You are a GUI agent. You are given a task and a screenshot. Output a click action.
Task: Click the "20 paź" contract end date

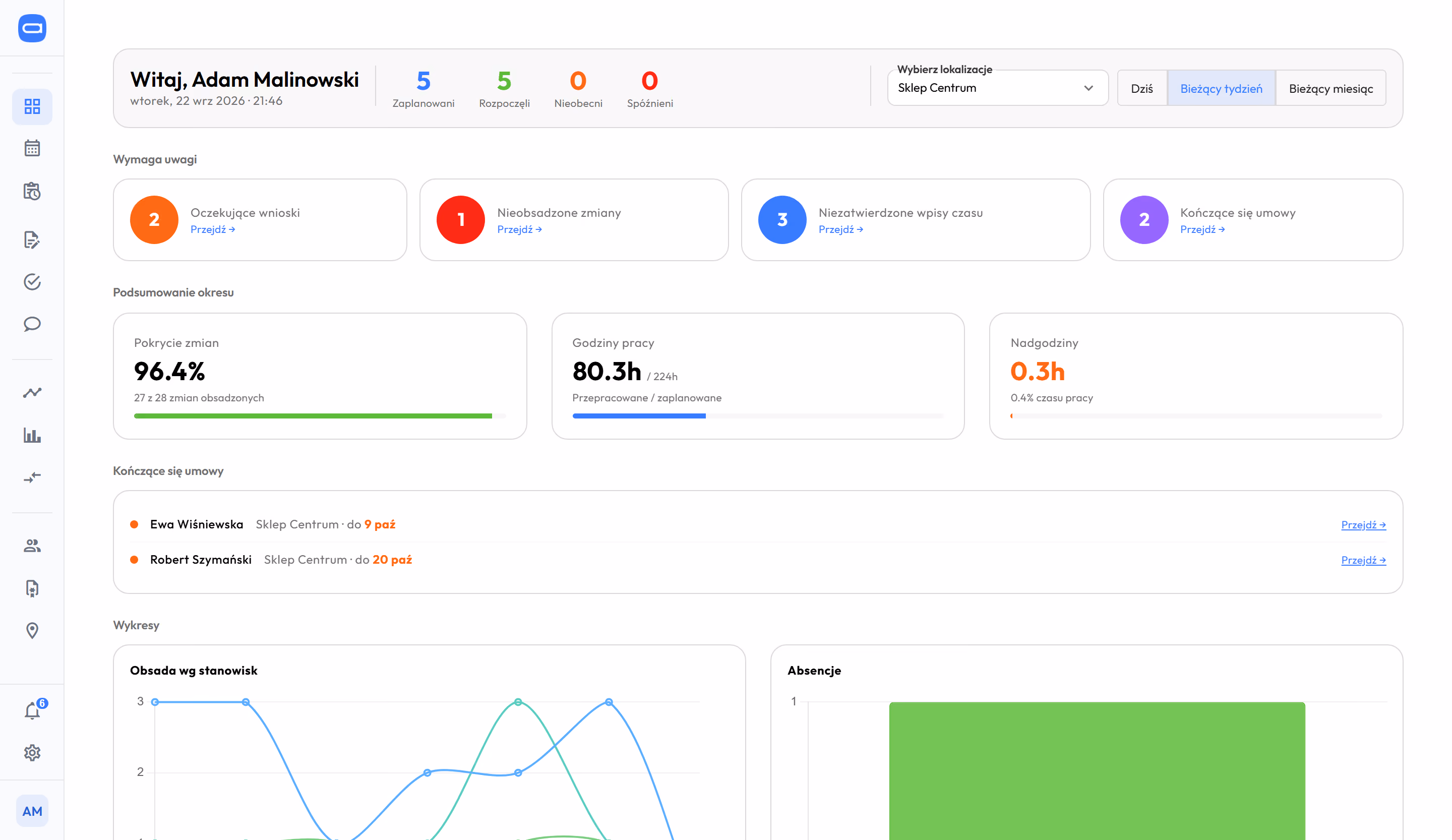392,560
